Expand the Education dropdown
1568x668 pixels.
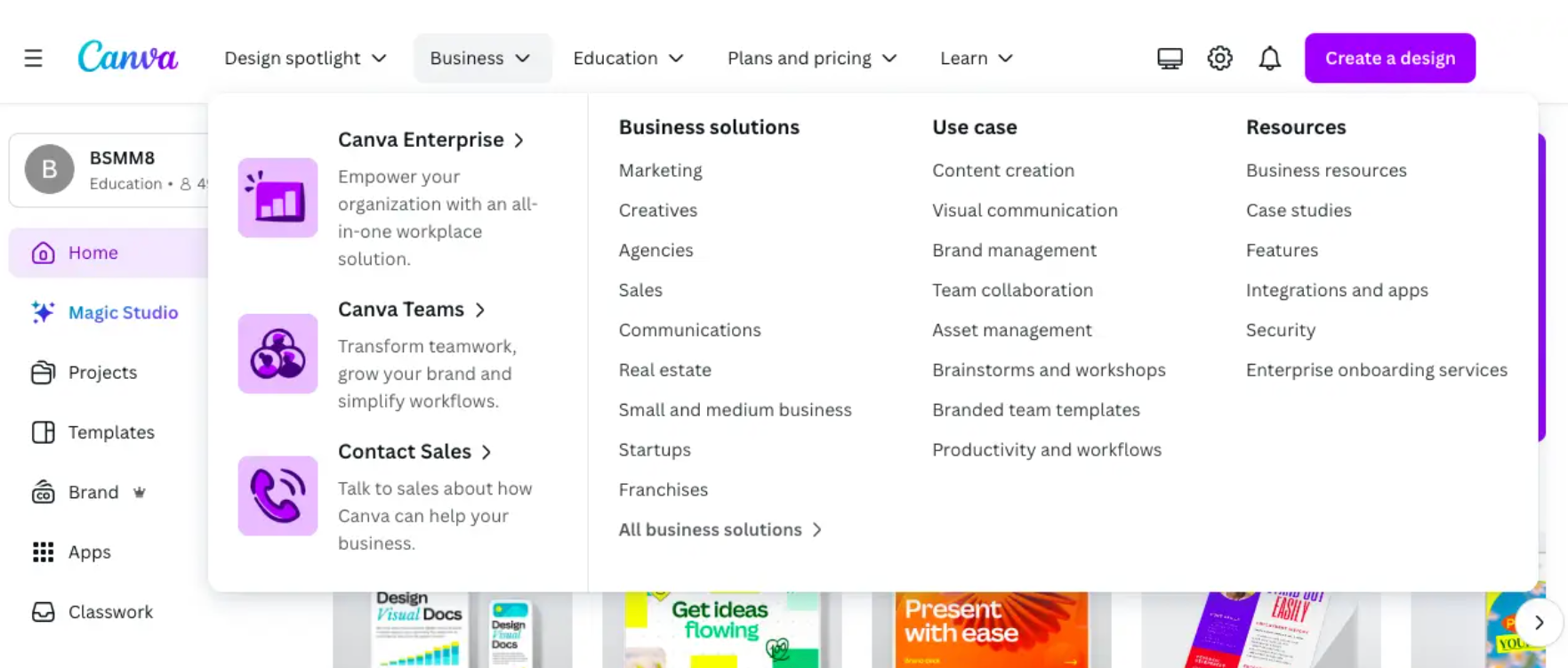[629, 58]
